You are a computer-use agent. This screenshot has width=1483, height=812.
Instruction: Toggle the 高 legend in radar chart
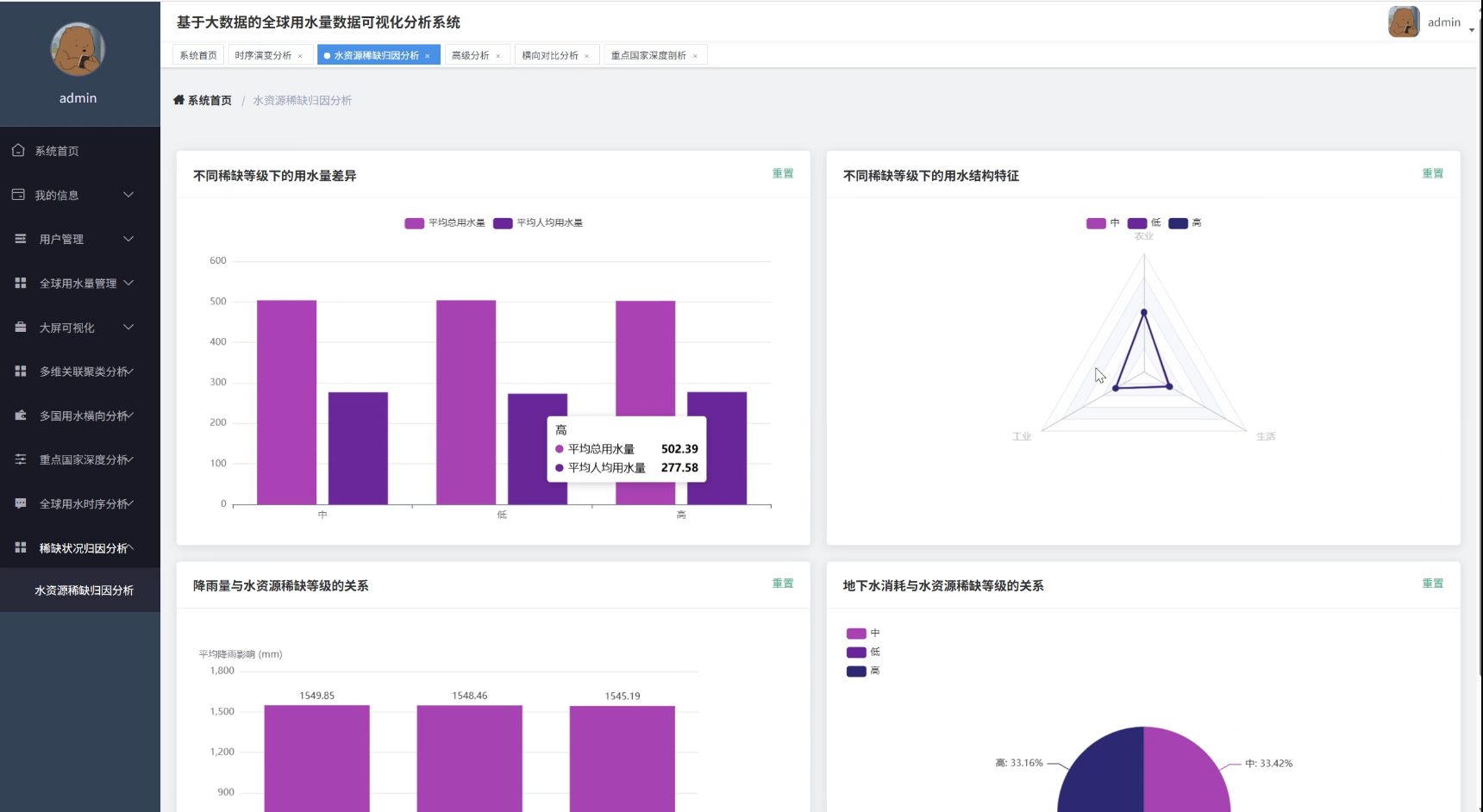pos(1185,222)
